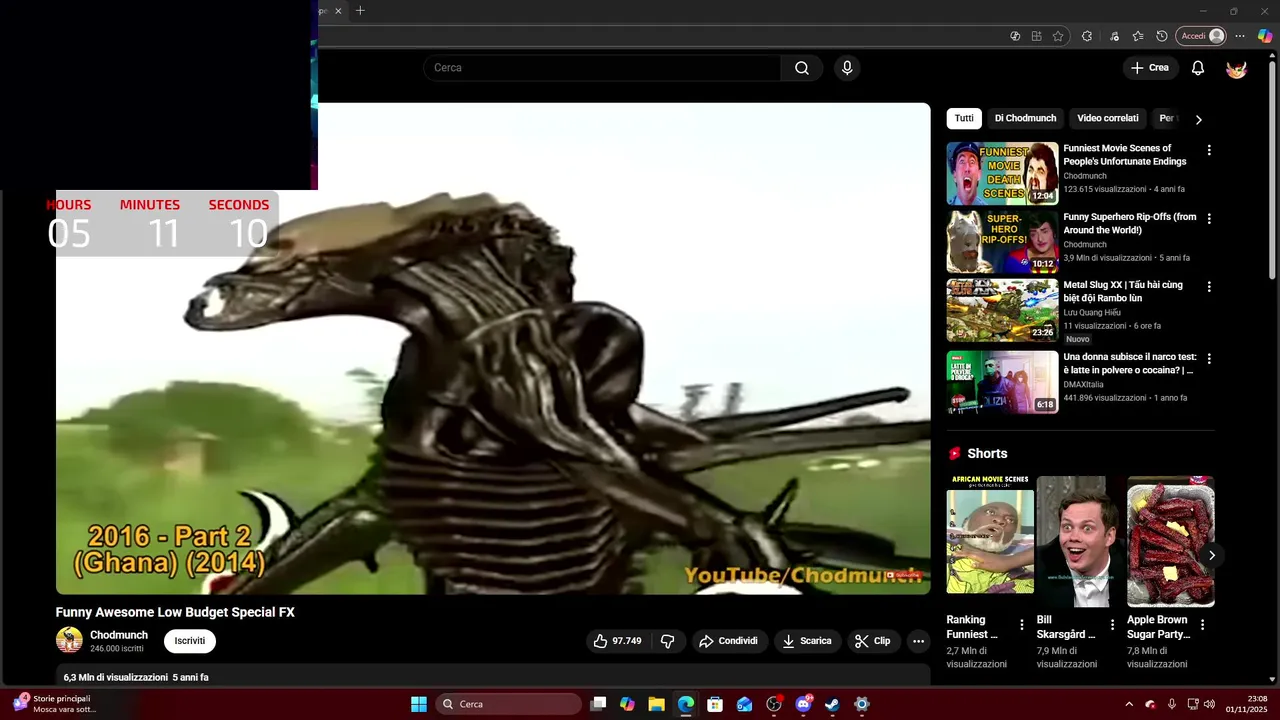Viewport: 1280px width, 720px height.
Task: Open the Storie principali news widget
Action: pyautogui.click(x=55, y=704)
